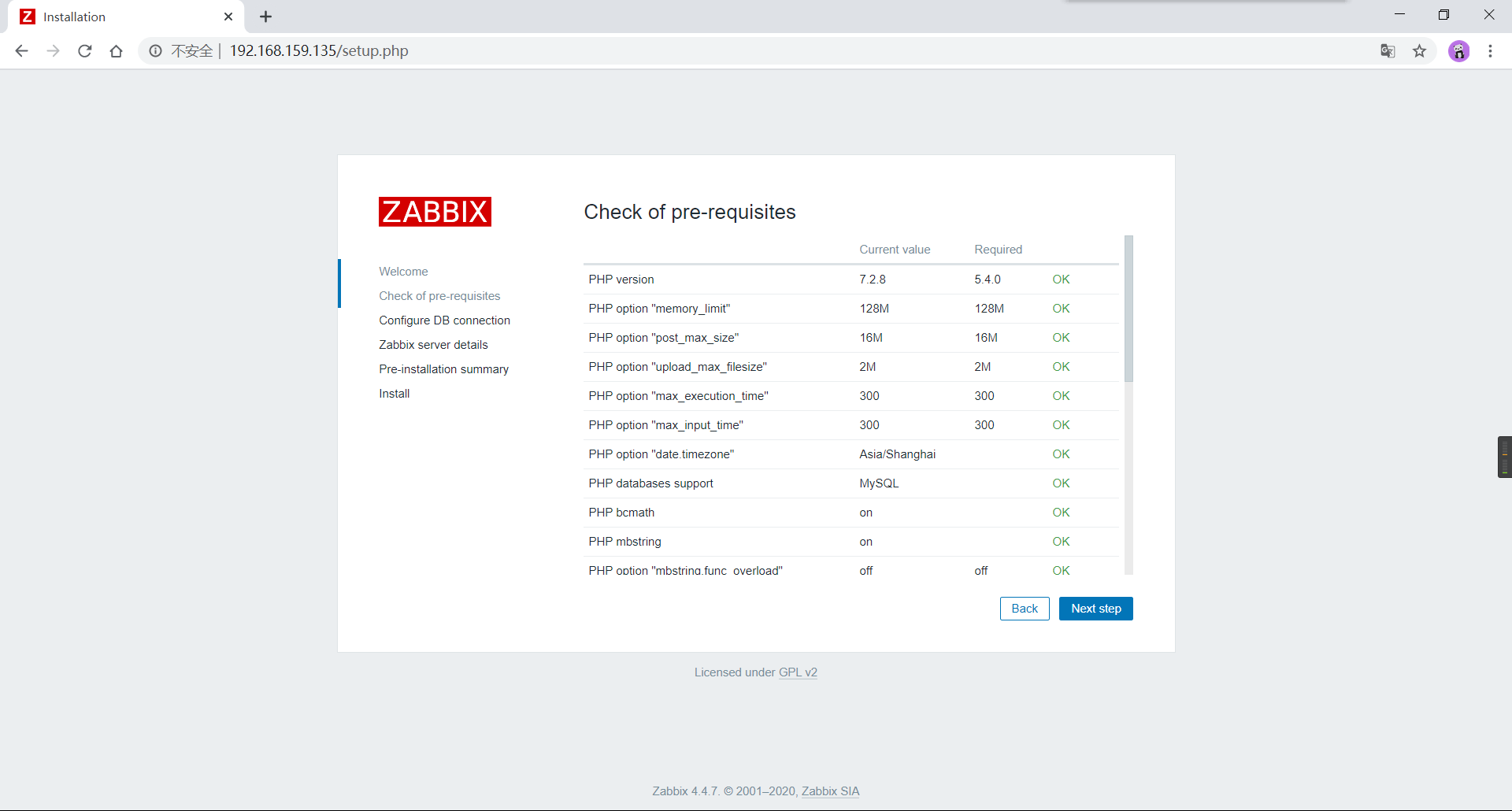
Task: Click the MySQL current value cell
Action: click(x=879, y=483)
